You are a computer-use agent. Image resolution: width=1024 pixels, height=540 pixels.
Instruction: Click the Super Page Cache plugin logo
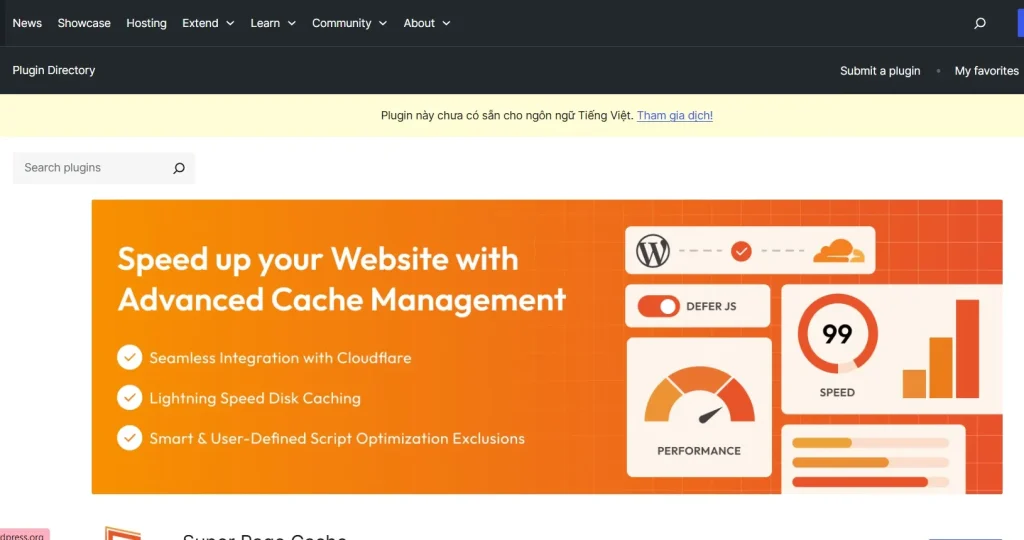[123, 533]
